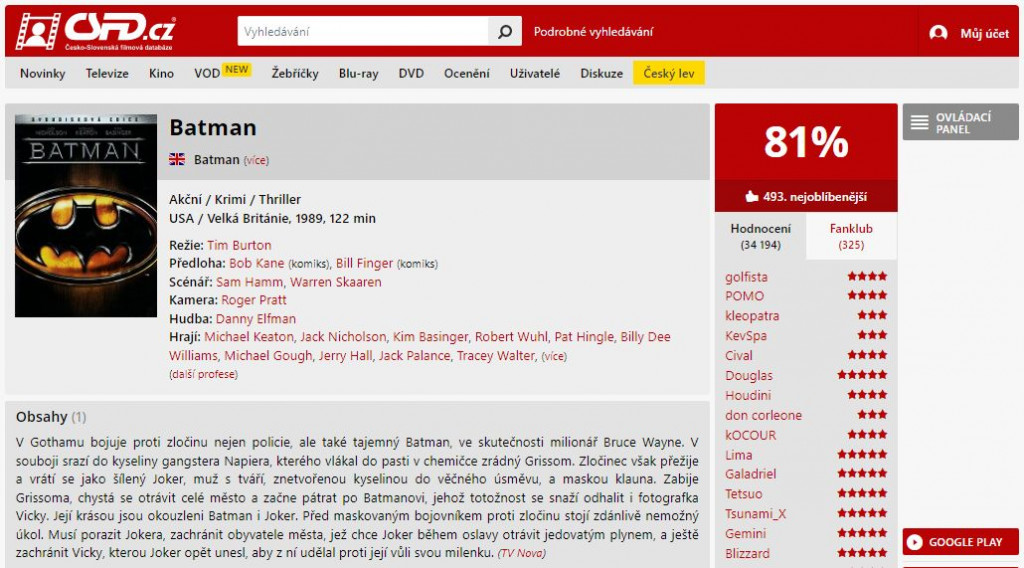
Task: Open the DVD menu item
Action: pyautogui.click(x=411, y=74)
